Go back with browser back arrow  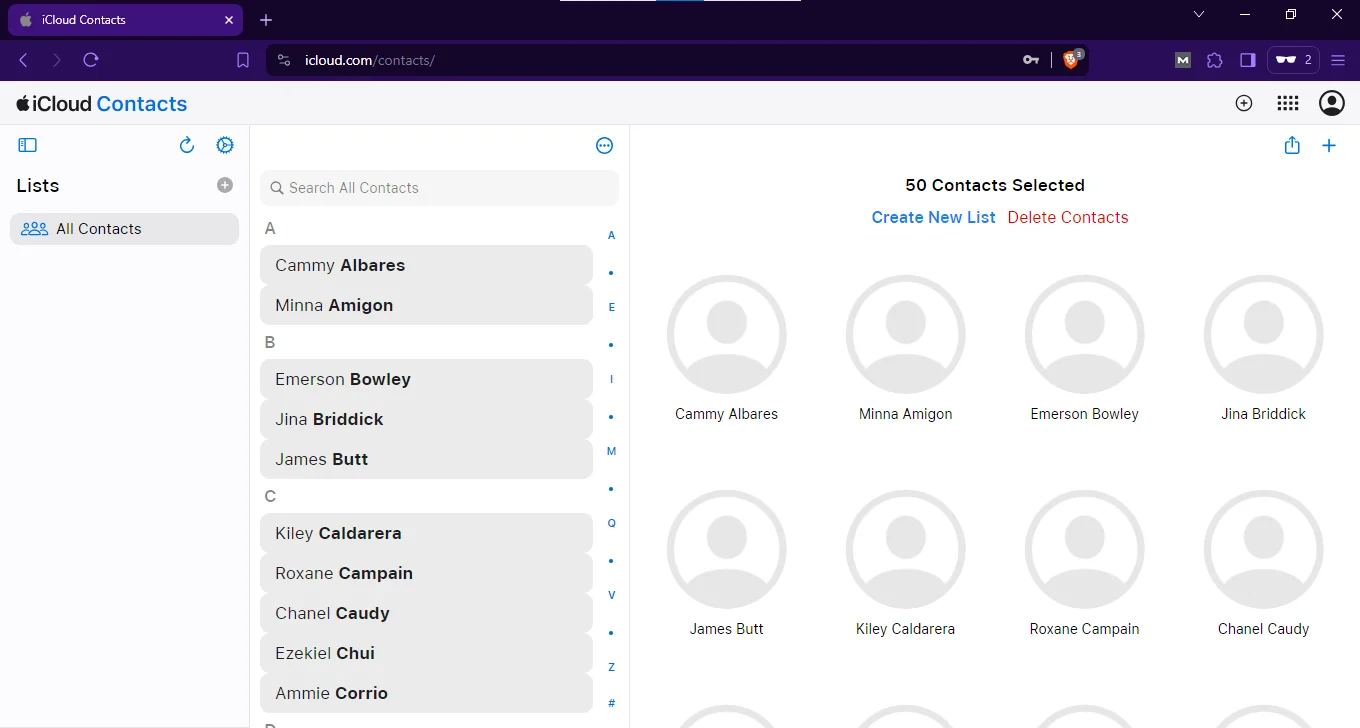tap(24, 60)
